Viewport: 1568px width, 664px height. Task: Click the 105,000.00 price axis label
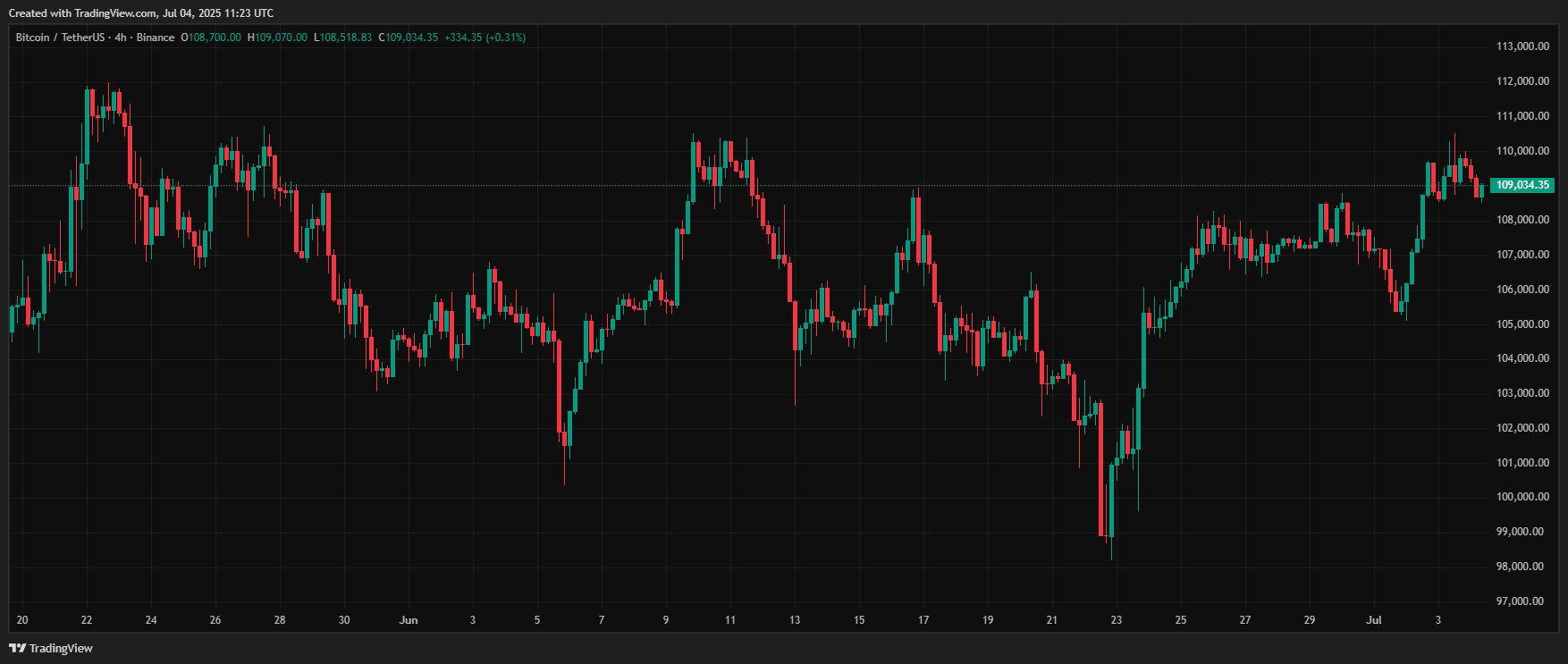pyautogui.click(x=1522, y=324)
